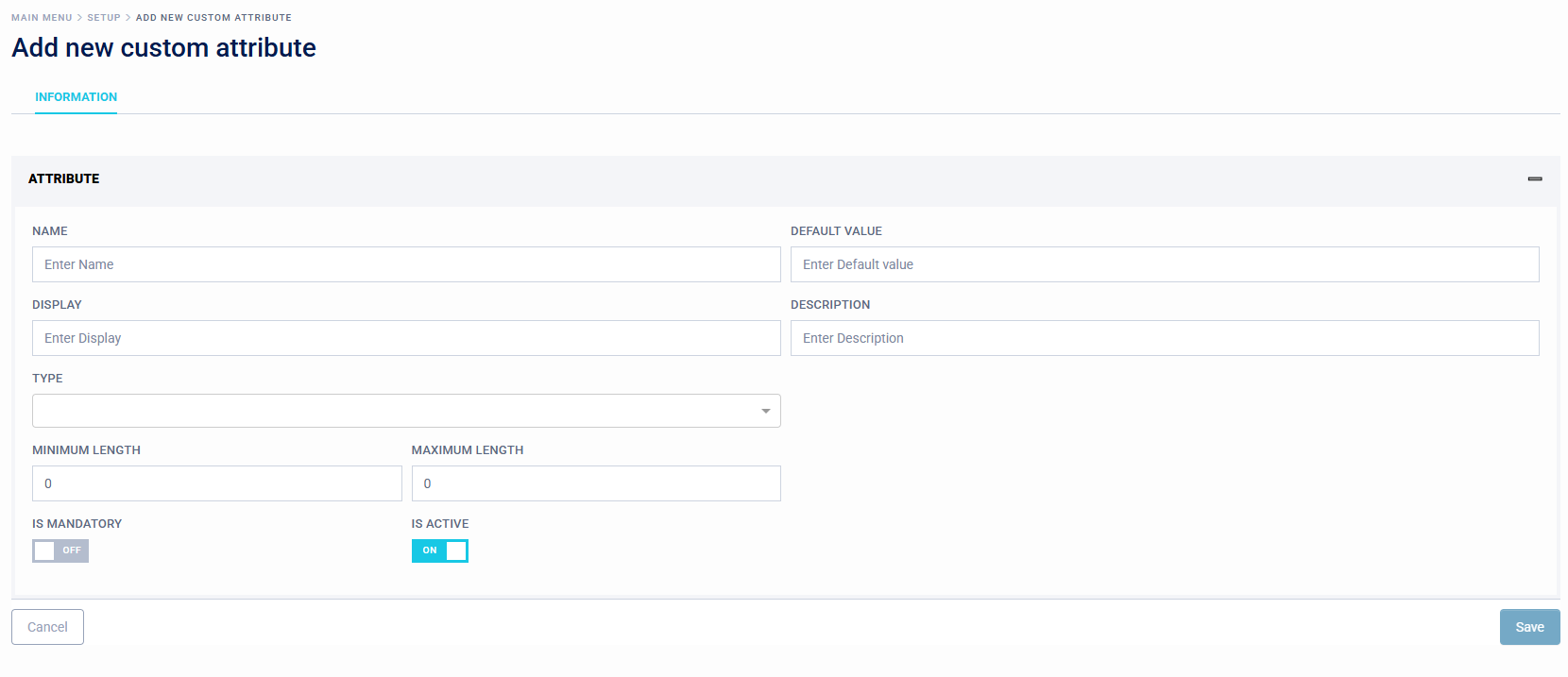Viewport: 1568px width, 677px height.
Task: Click the Maximum Length input
Action: (595, 483)
